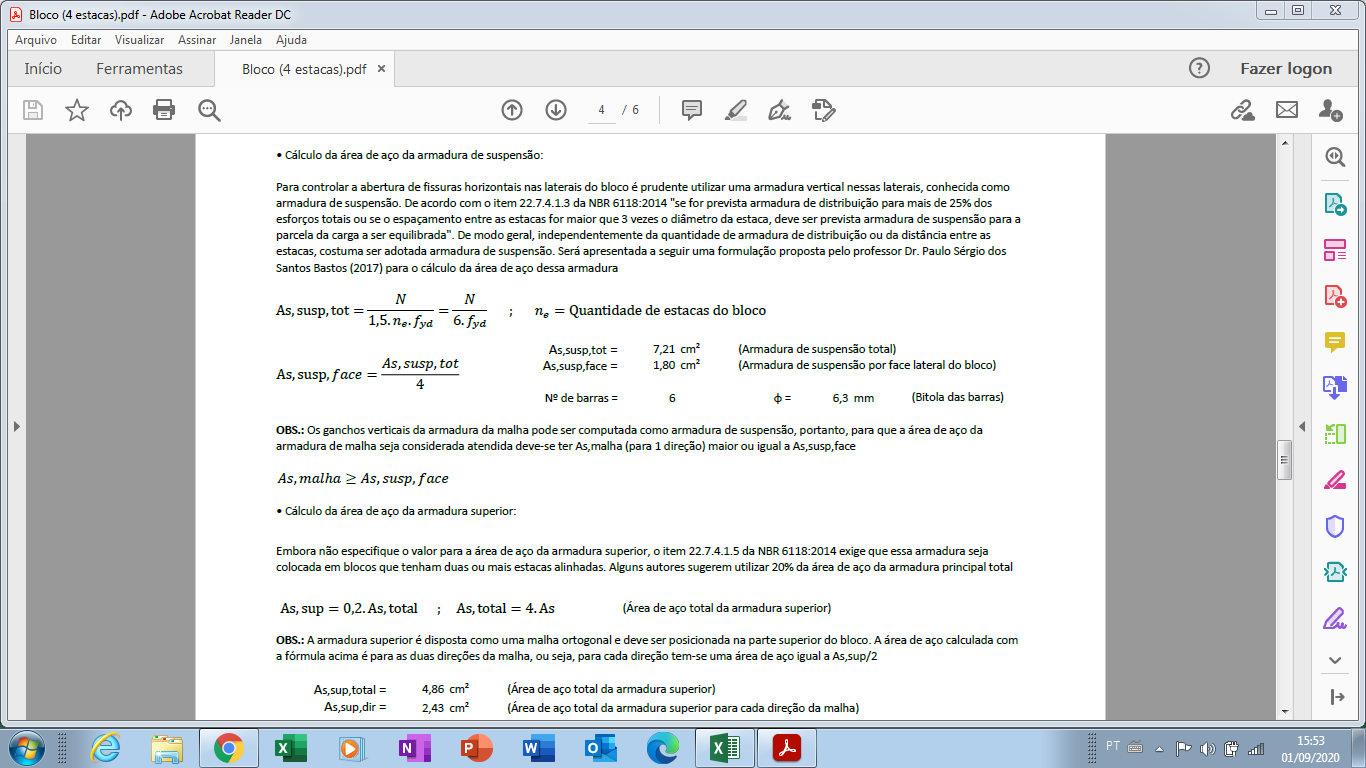
Task: Expand more tools with the down chevron
Action: pyautogui.click(x=1335, y=660)
